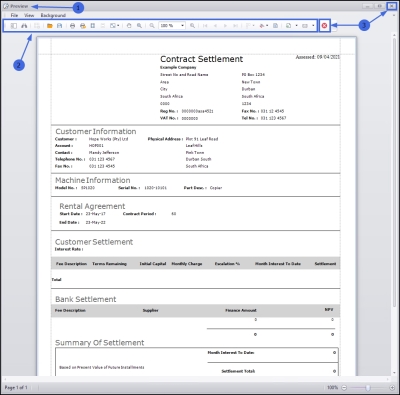Screen dimensions: 400x395
Task: Open the File menu
Action: pos(14,15)
